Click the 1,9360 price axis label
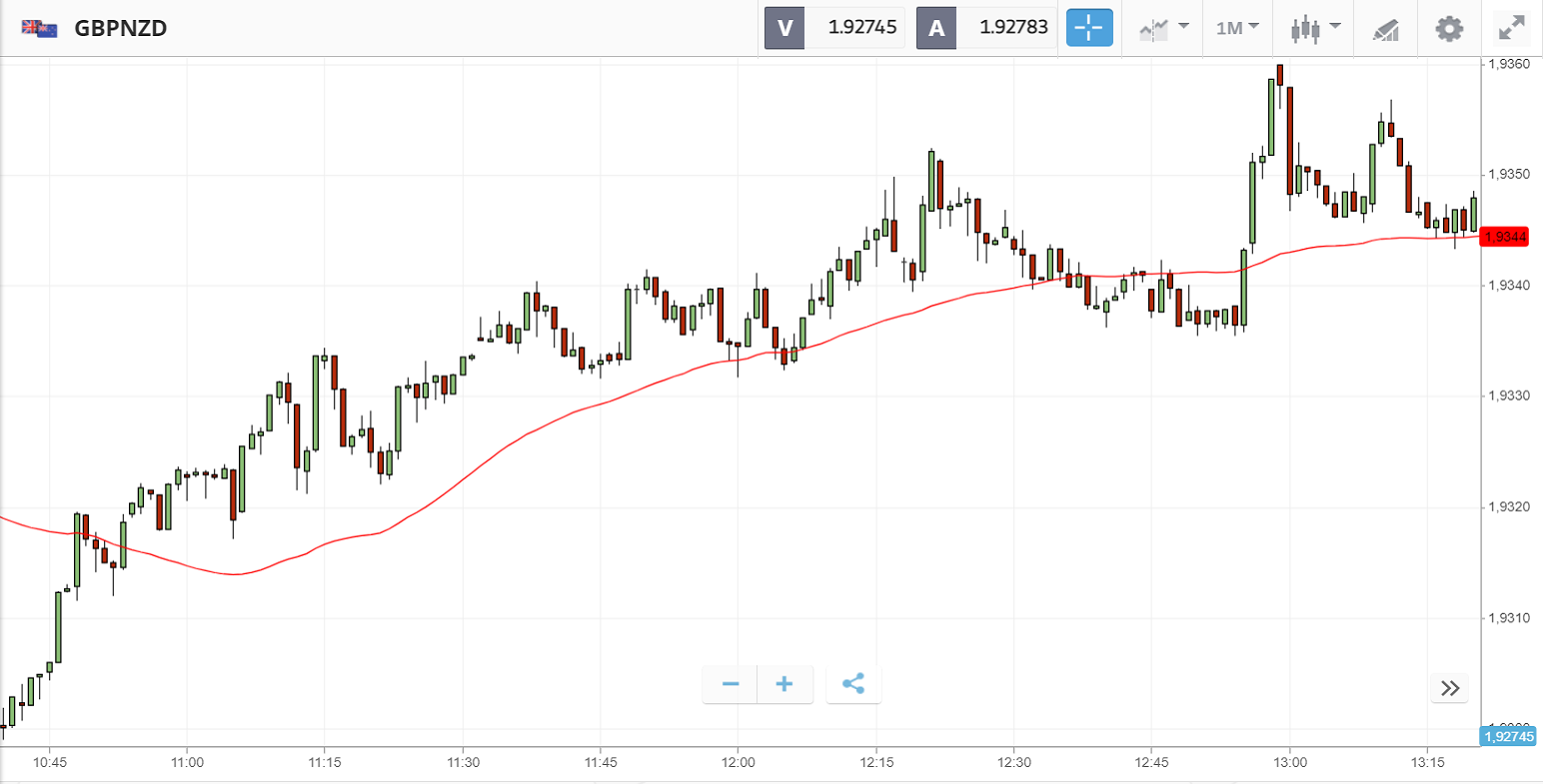The height and width of the screenshot is (784, 1543). pos(1509,64)
